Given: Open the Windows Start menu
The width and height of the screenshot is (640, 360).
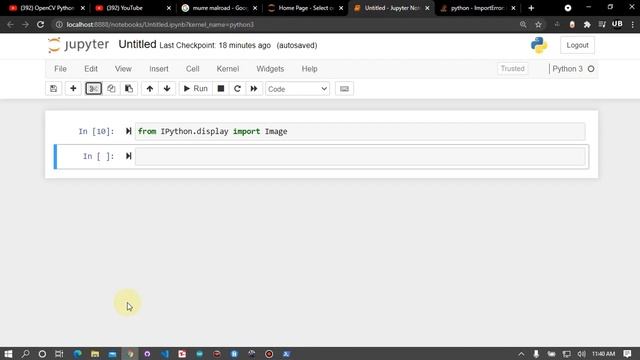Looking at the screenshot, I should click(x=8, y=354).
